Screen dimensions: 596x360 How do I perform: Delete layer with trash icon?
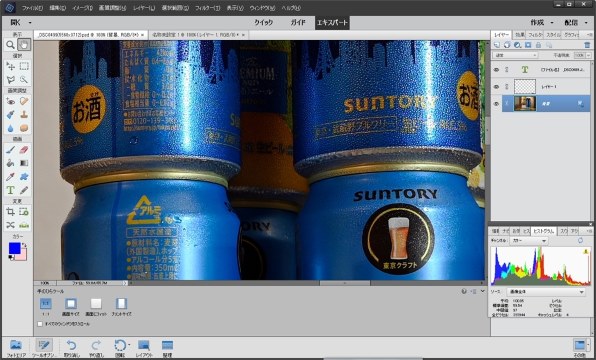pyautogui.click(x=587, y=45)
